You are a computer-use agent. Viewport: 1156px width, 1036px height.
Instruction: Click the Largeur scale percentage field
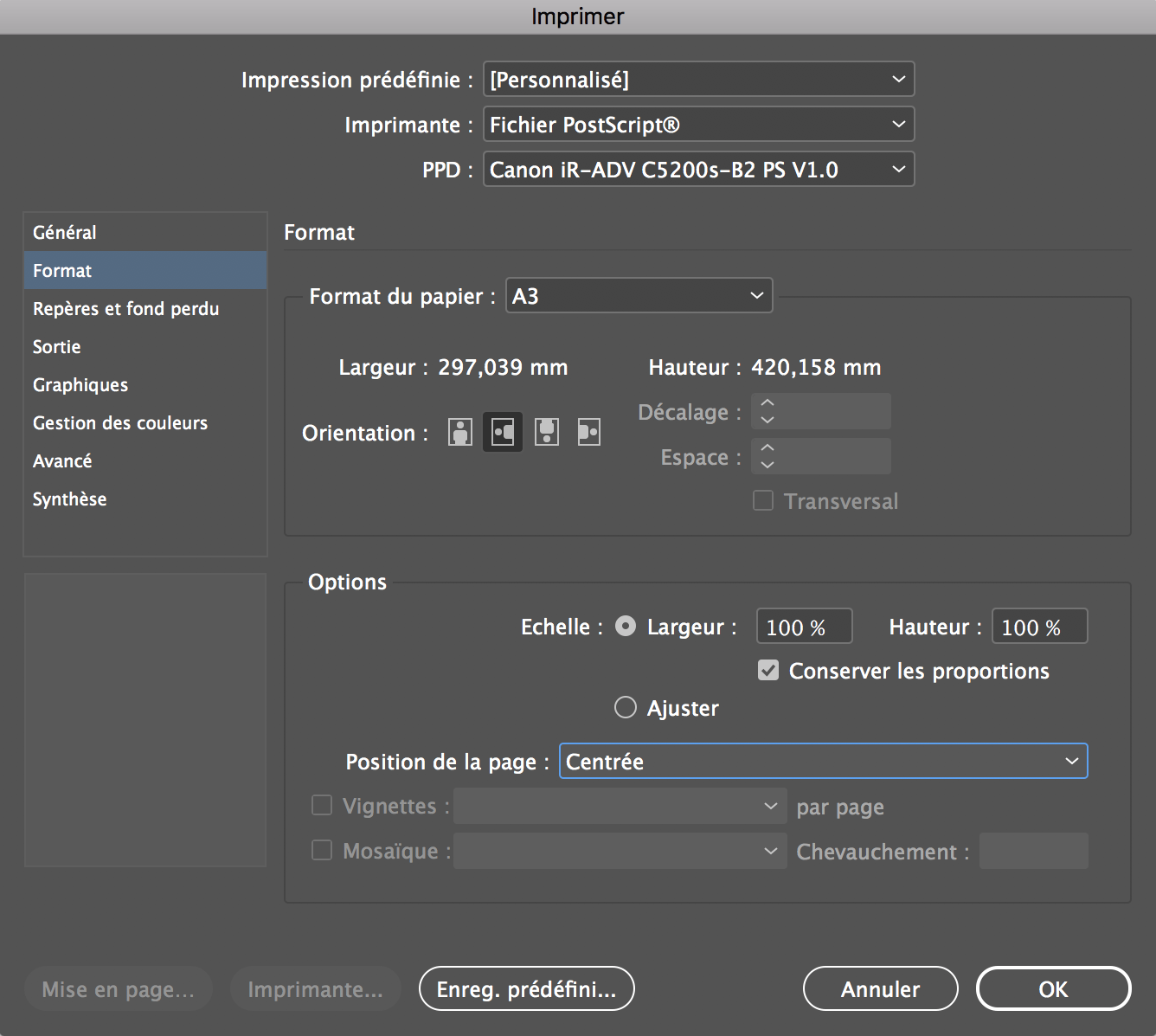pos(803,627)
